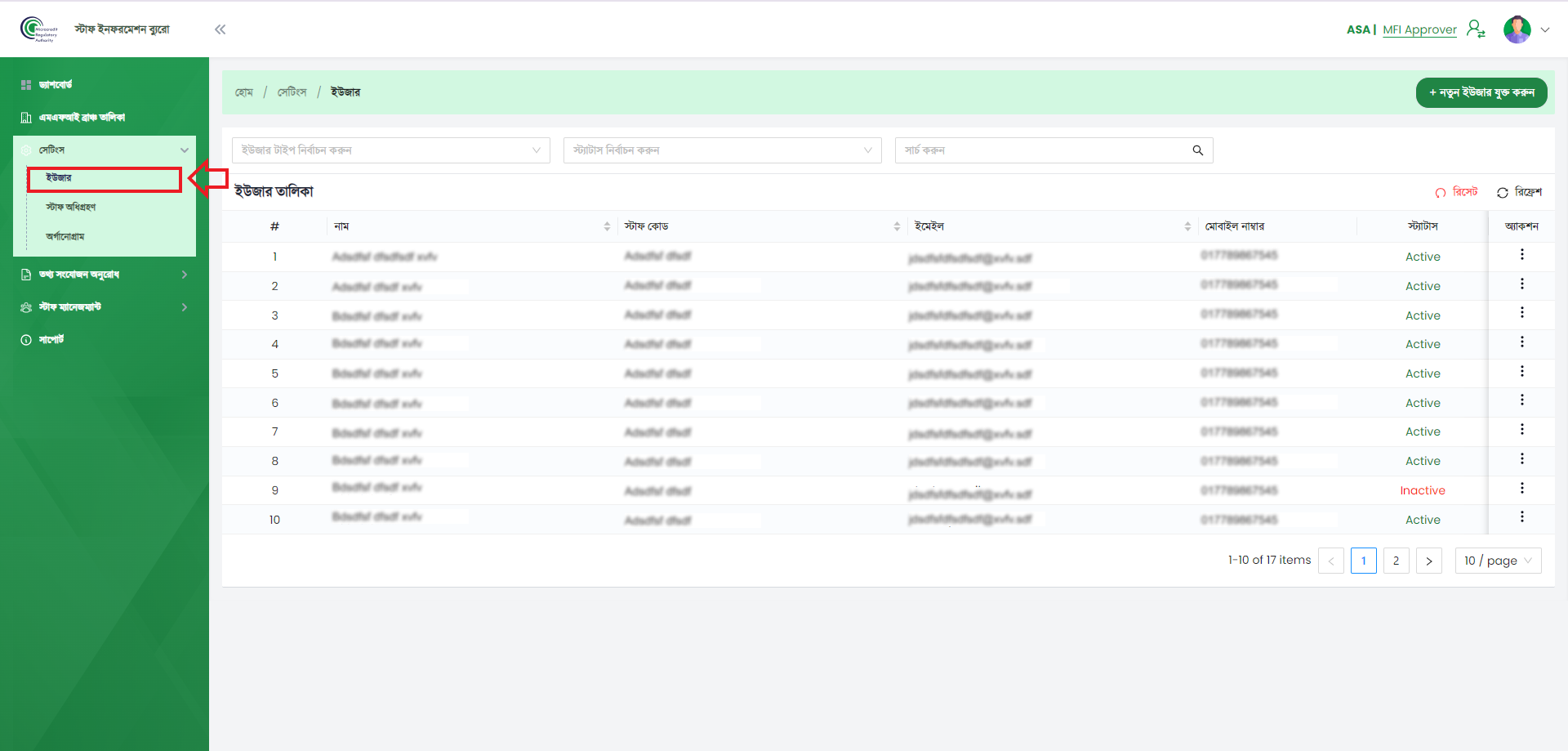Go to page 2 in pagination

1396,561
